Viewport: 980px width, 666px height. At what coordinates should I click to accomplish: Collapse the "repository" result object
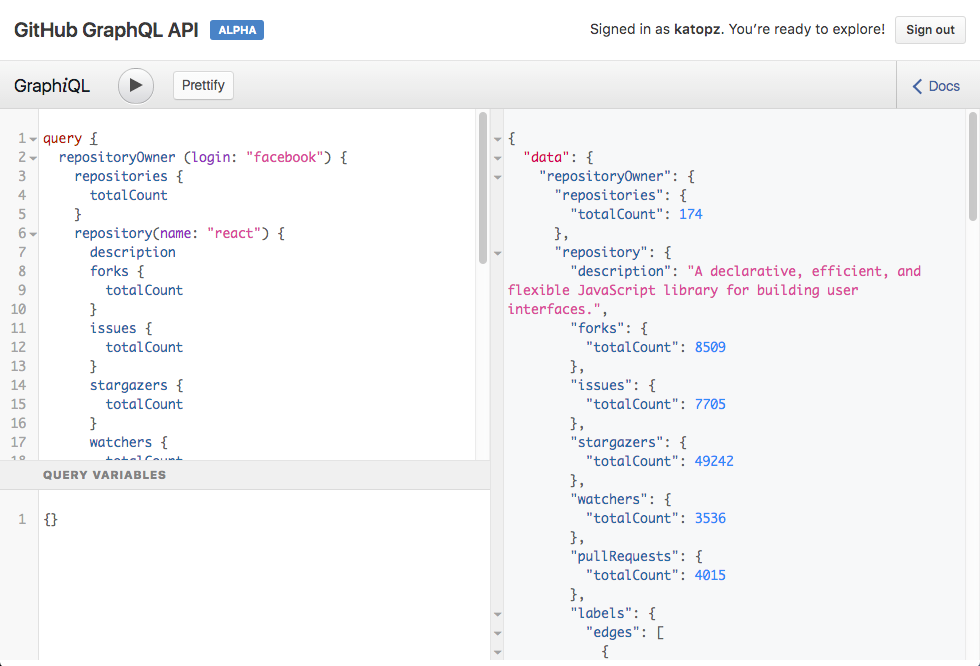[499, 253]
